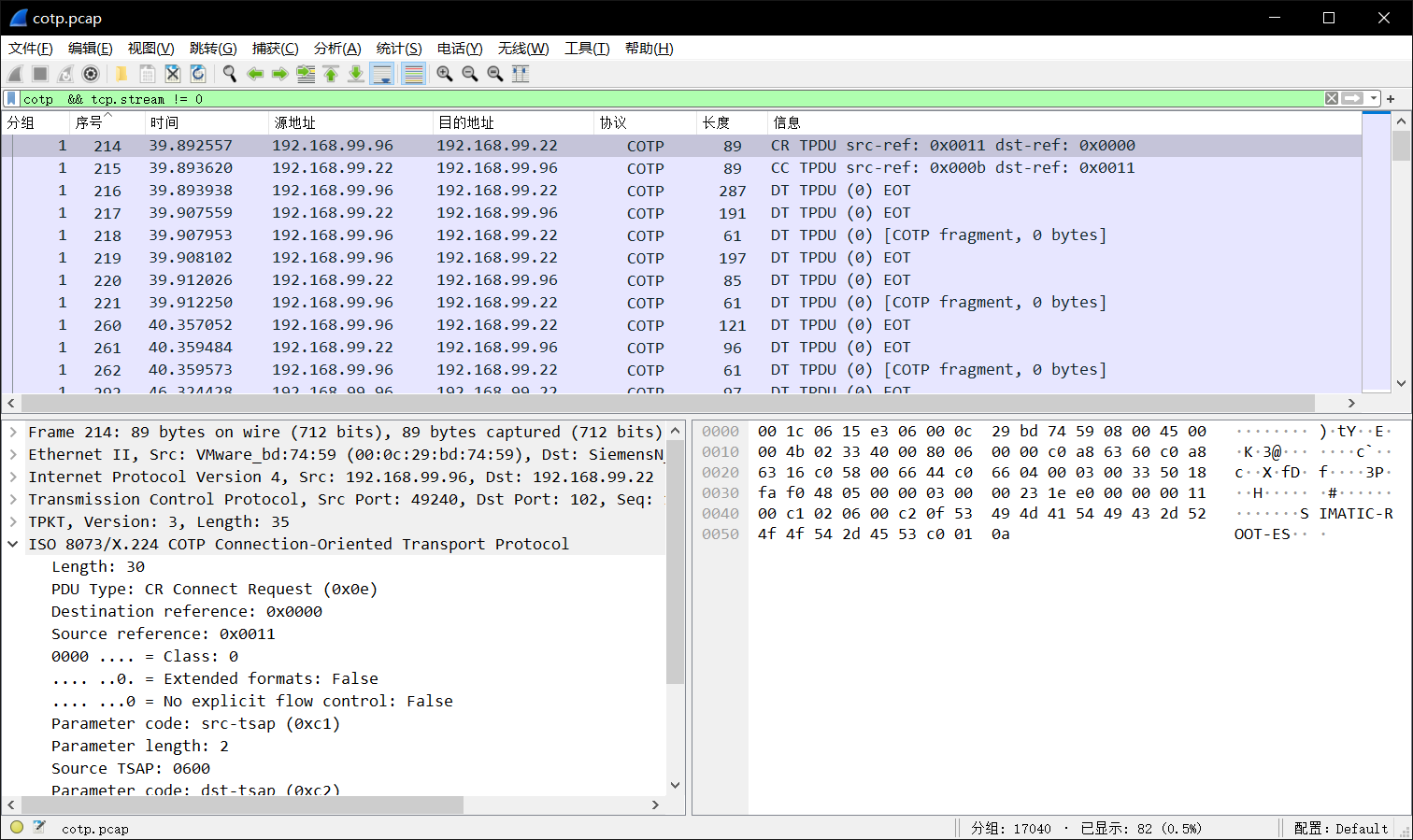This screenshot has height=840, width=1413.
Task: Add a filter button with plus icon
Action: tap(1391, 98)
